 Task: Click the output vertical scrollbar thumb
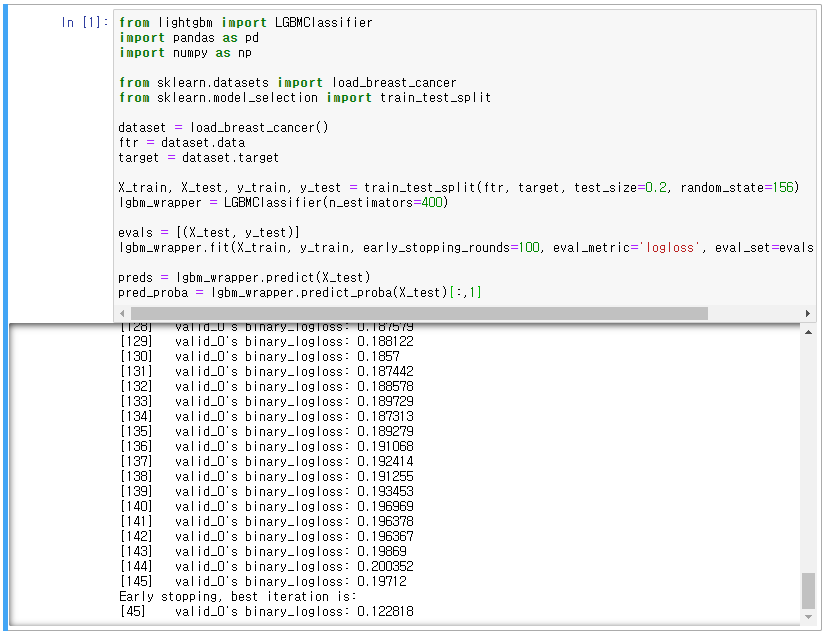[808, 591]
